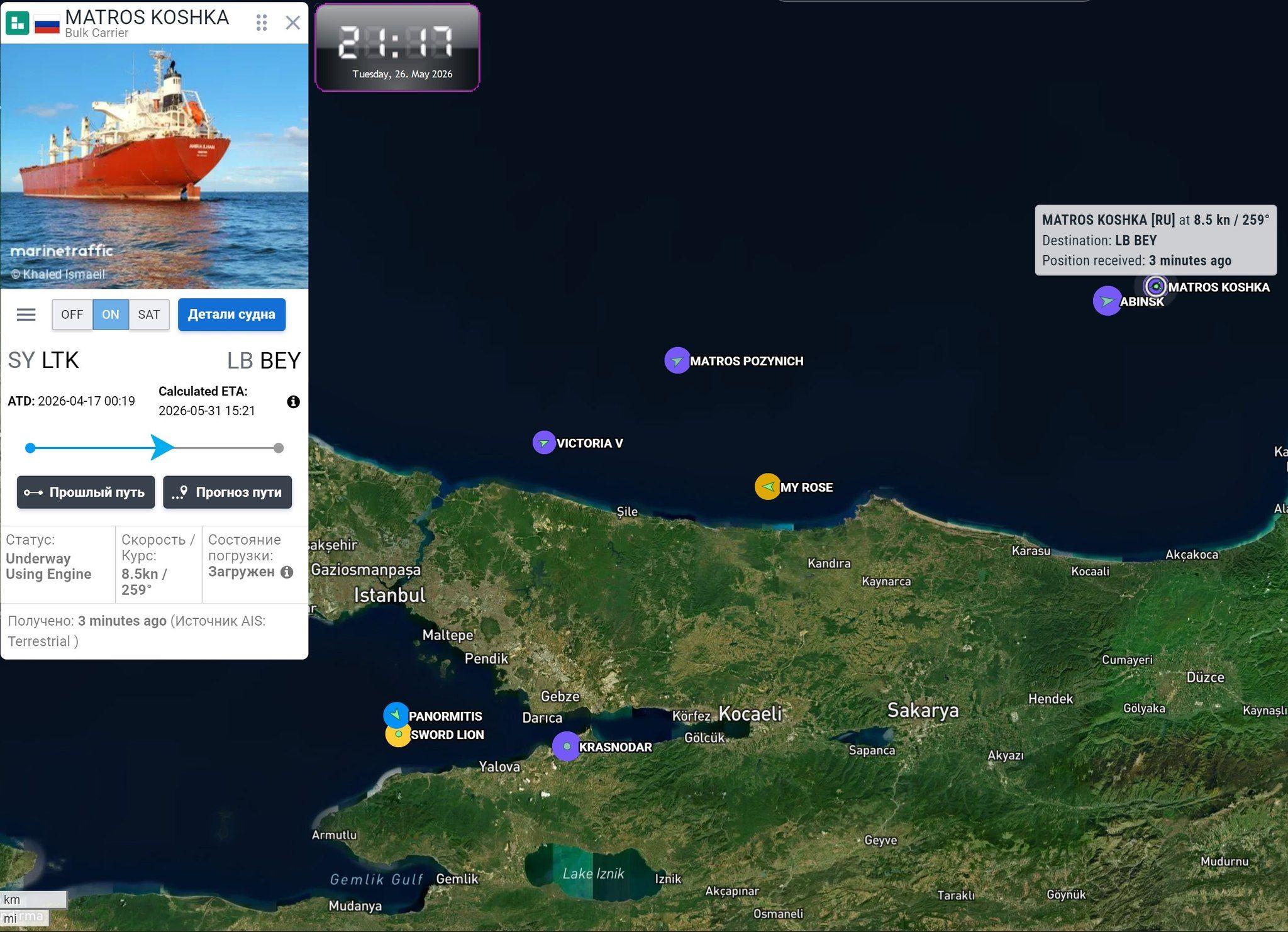Screen dimensions: 1288x932
Task: Switch track display to OFF
Action: (72, 314)
